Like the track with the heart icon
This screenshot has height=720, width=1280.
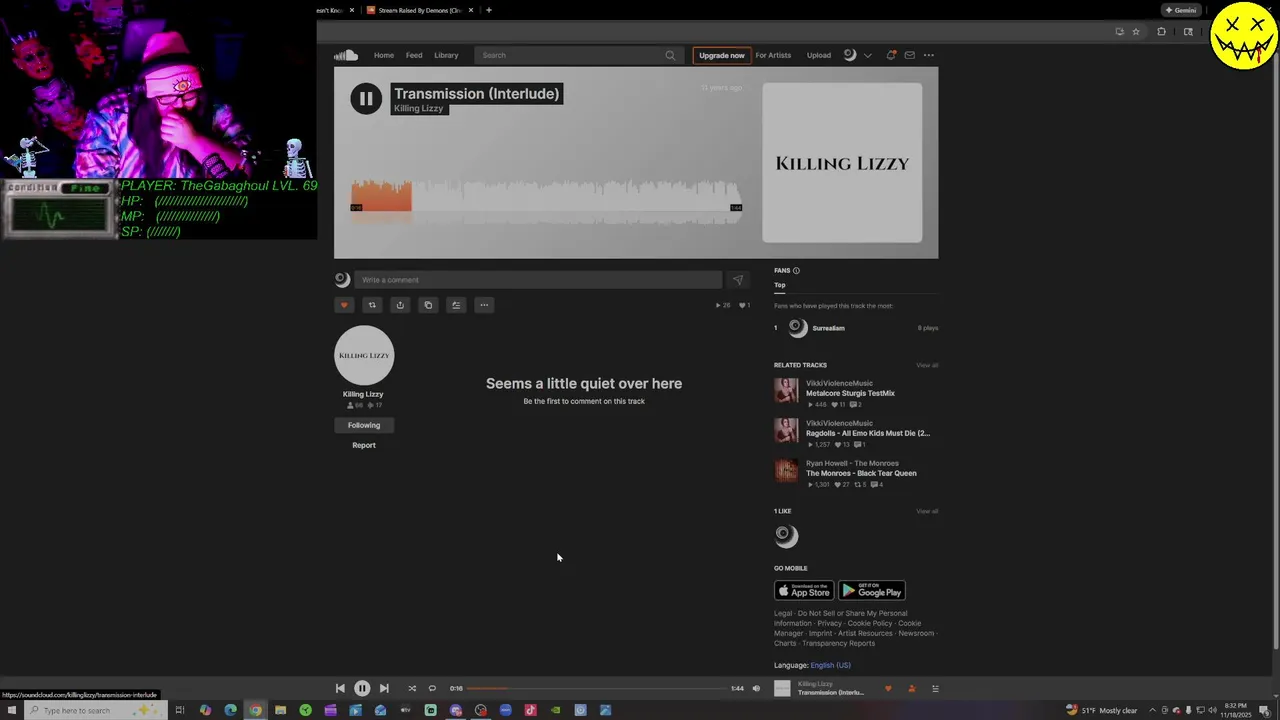pos(344,305)
